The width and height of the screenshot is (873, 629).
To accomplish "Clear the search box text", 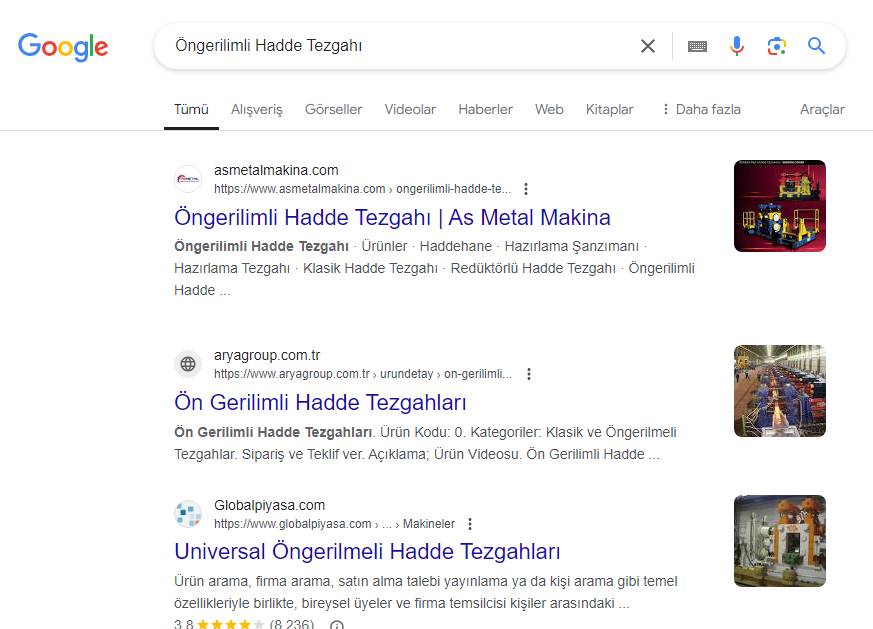I will [x=648, y=46].
